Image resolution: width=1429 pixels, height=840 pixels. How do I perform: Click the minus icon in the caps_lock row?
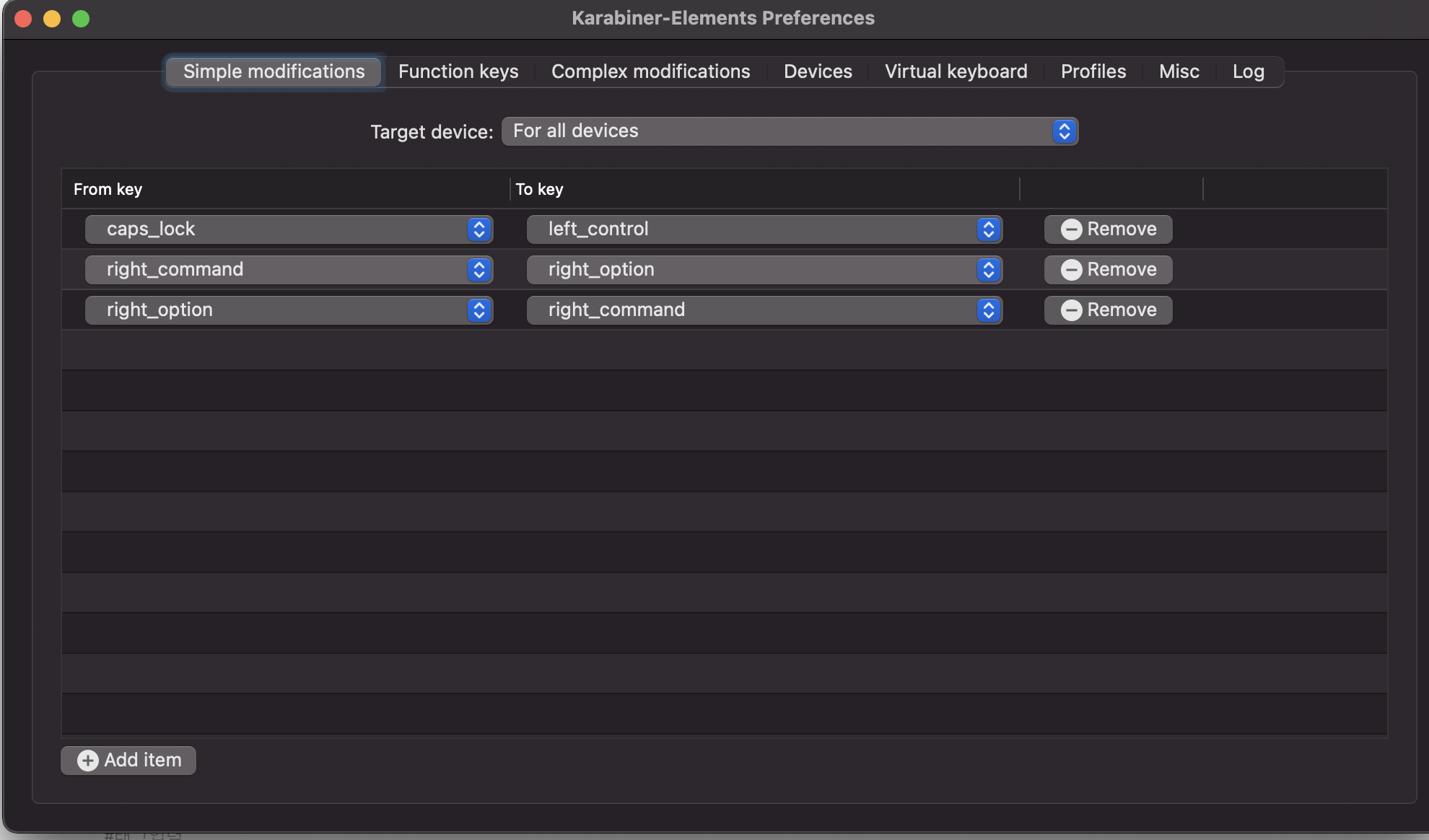pyautogui.click(x=1071, y=229)
